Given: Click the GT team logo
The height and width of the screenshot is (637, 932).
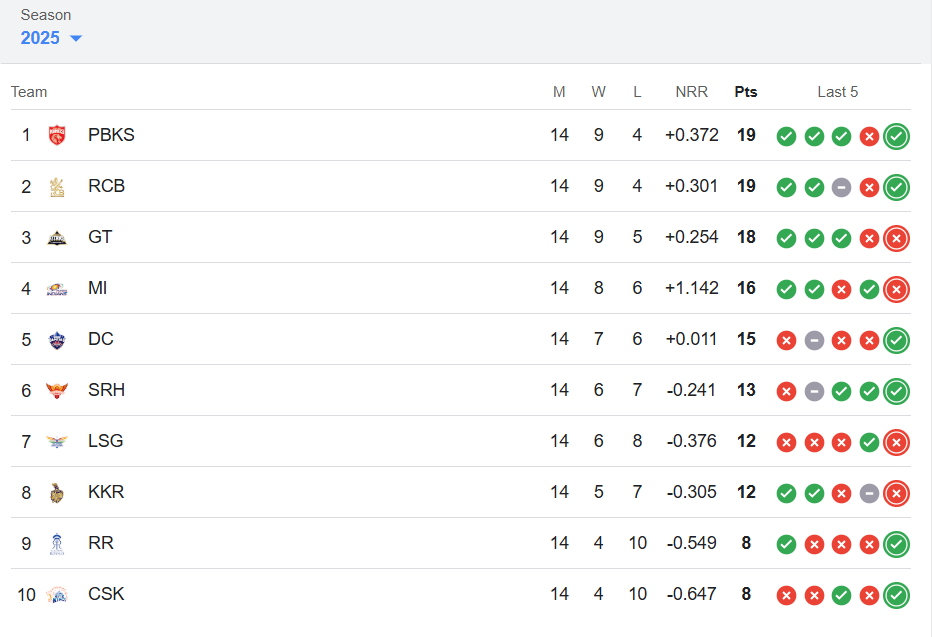Looking at the screenshot, I should coord(57,238).
